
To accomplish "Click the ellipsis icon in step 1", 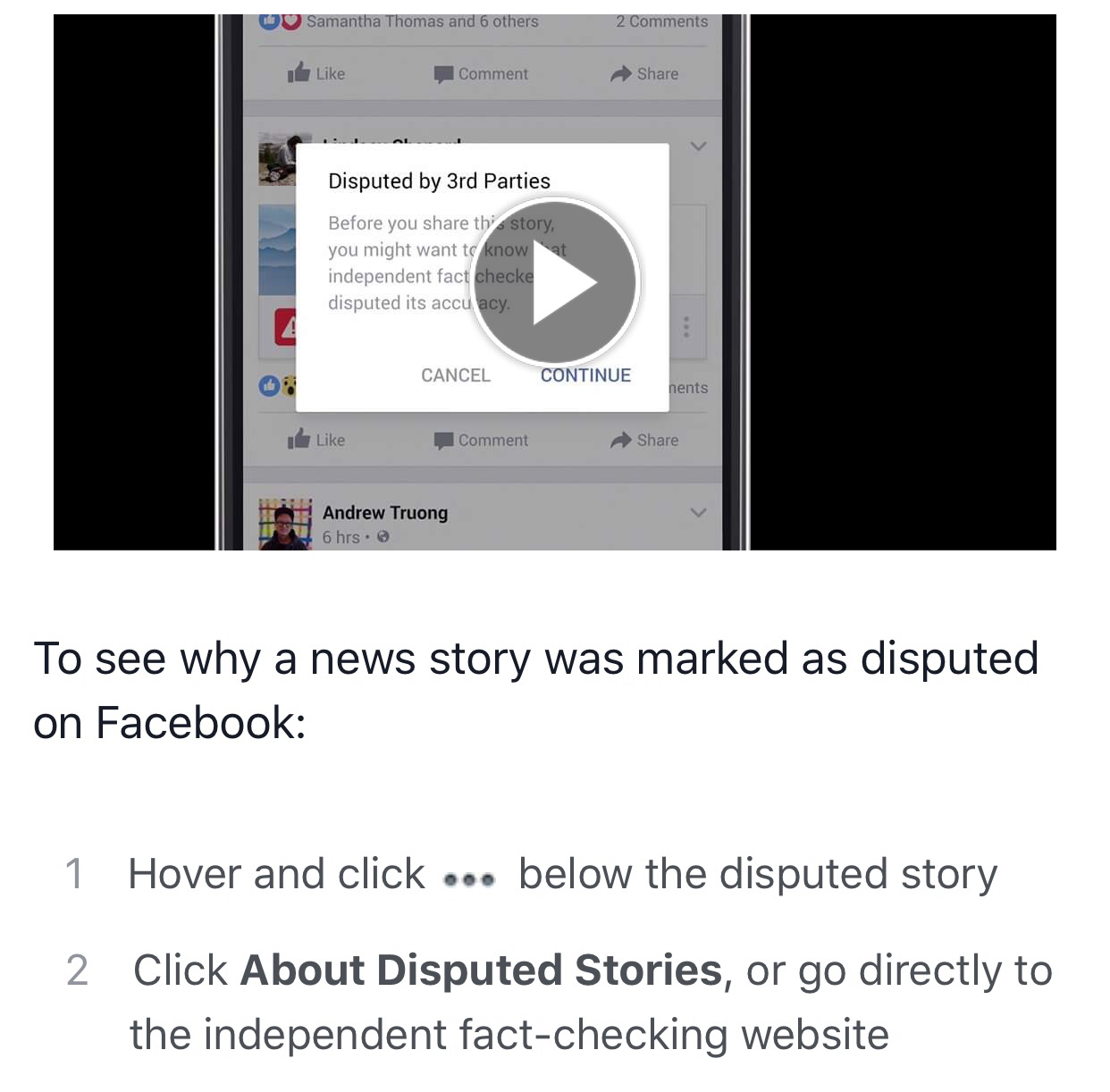I will click(x=469, y=879).
